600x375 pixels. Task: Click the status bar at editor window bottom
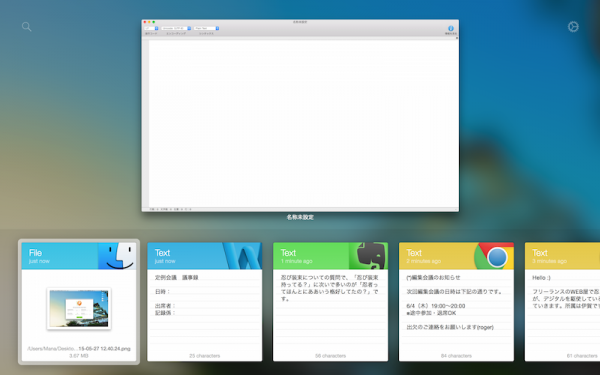click(x=300, y=209)
